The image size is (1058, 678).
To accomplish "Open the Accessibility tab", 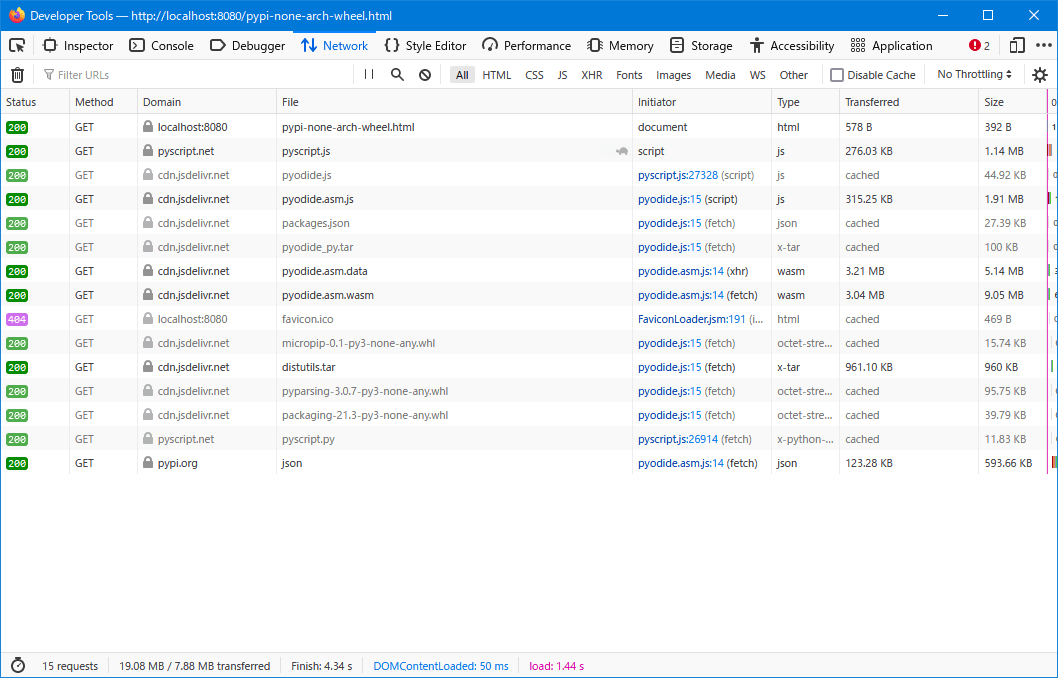I will click(792, 46).
